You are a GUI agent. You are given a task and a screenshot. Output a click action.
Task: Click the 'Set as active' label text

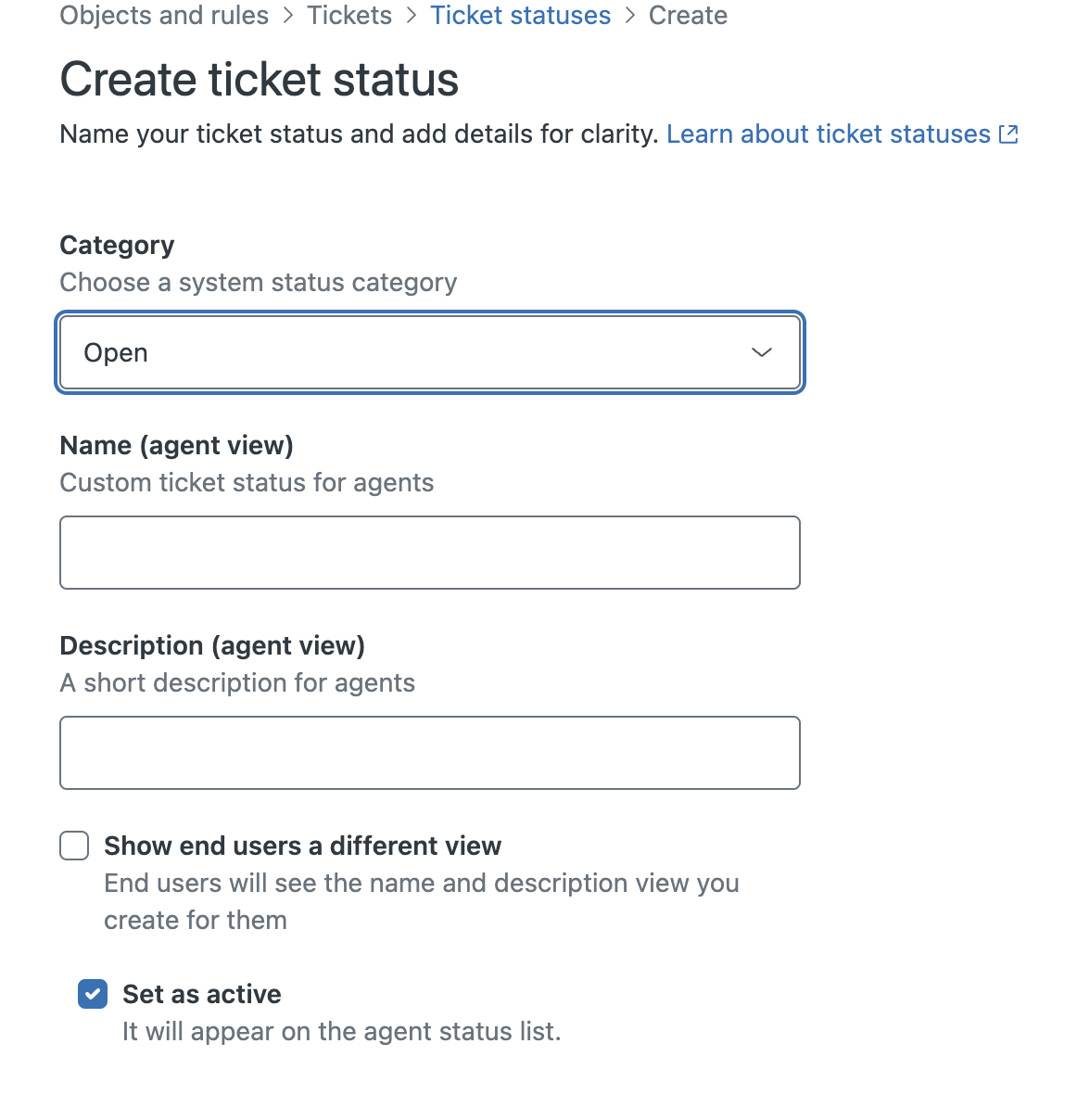201,994
